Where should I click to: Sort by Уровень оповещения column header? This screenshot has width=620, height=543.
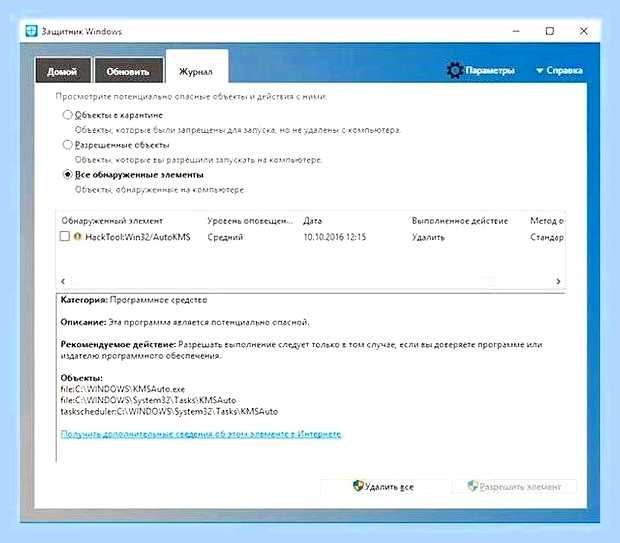250,221
